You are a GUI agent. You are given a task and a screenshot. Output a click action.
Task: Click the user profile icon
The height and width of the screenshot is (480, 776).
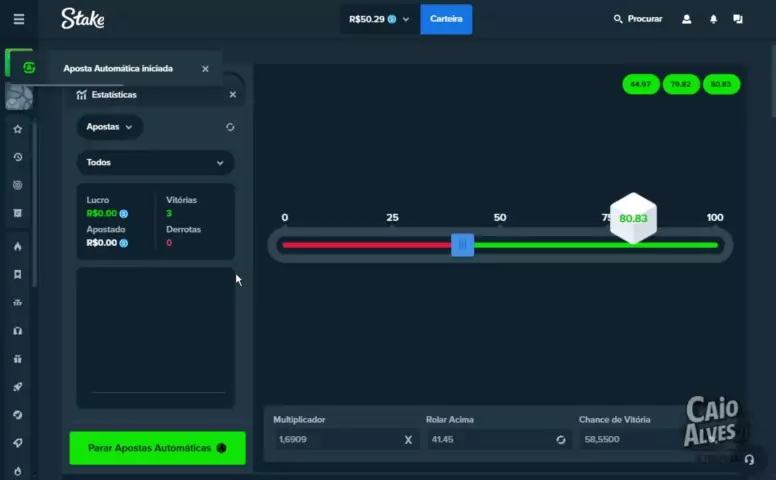click(x=686, y=19)
